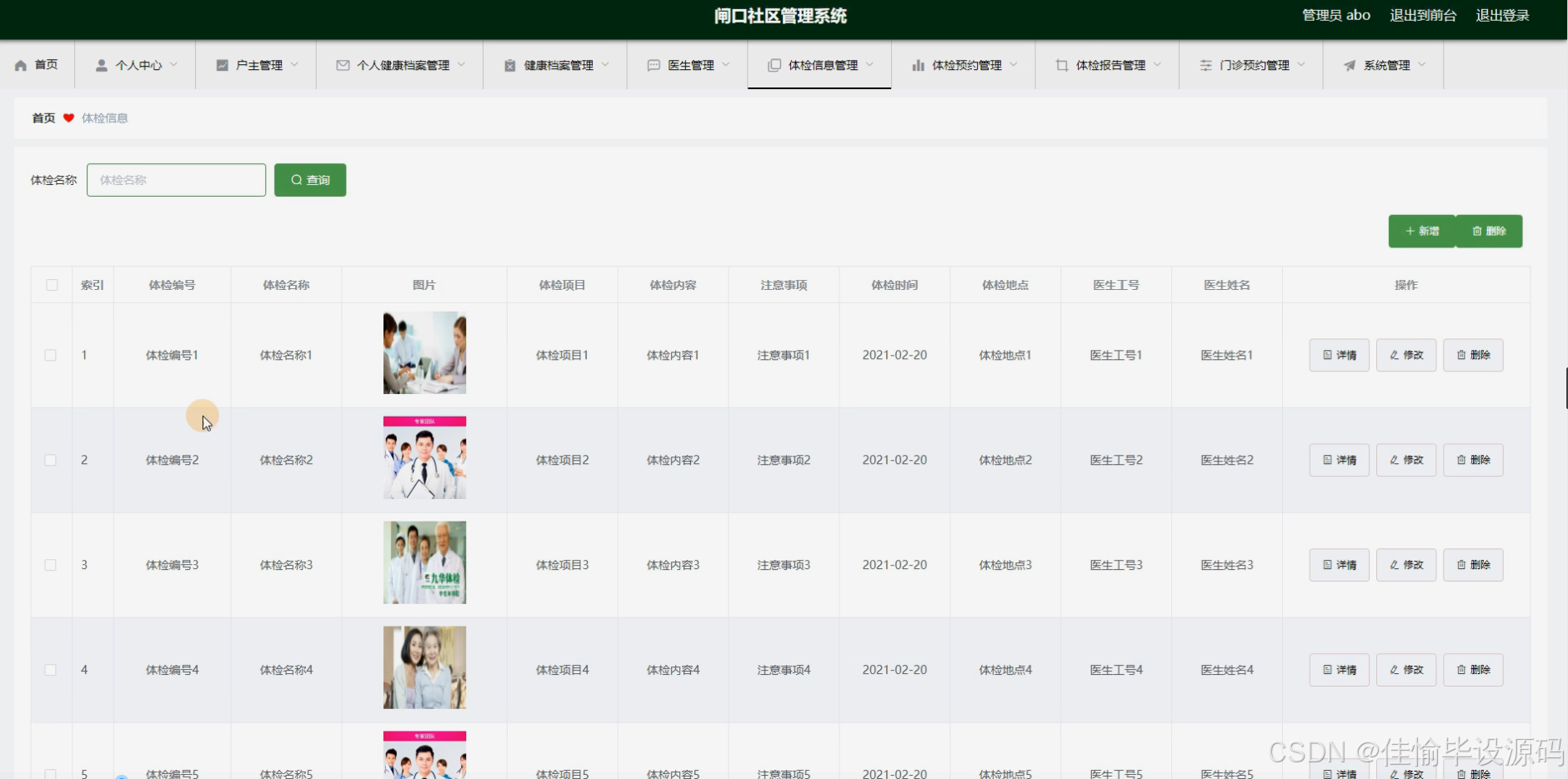Click the document icon in row 2 详情
Viewport: 1568px width, 779px height.
tap(1327, 460)
